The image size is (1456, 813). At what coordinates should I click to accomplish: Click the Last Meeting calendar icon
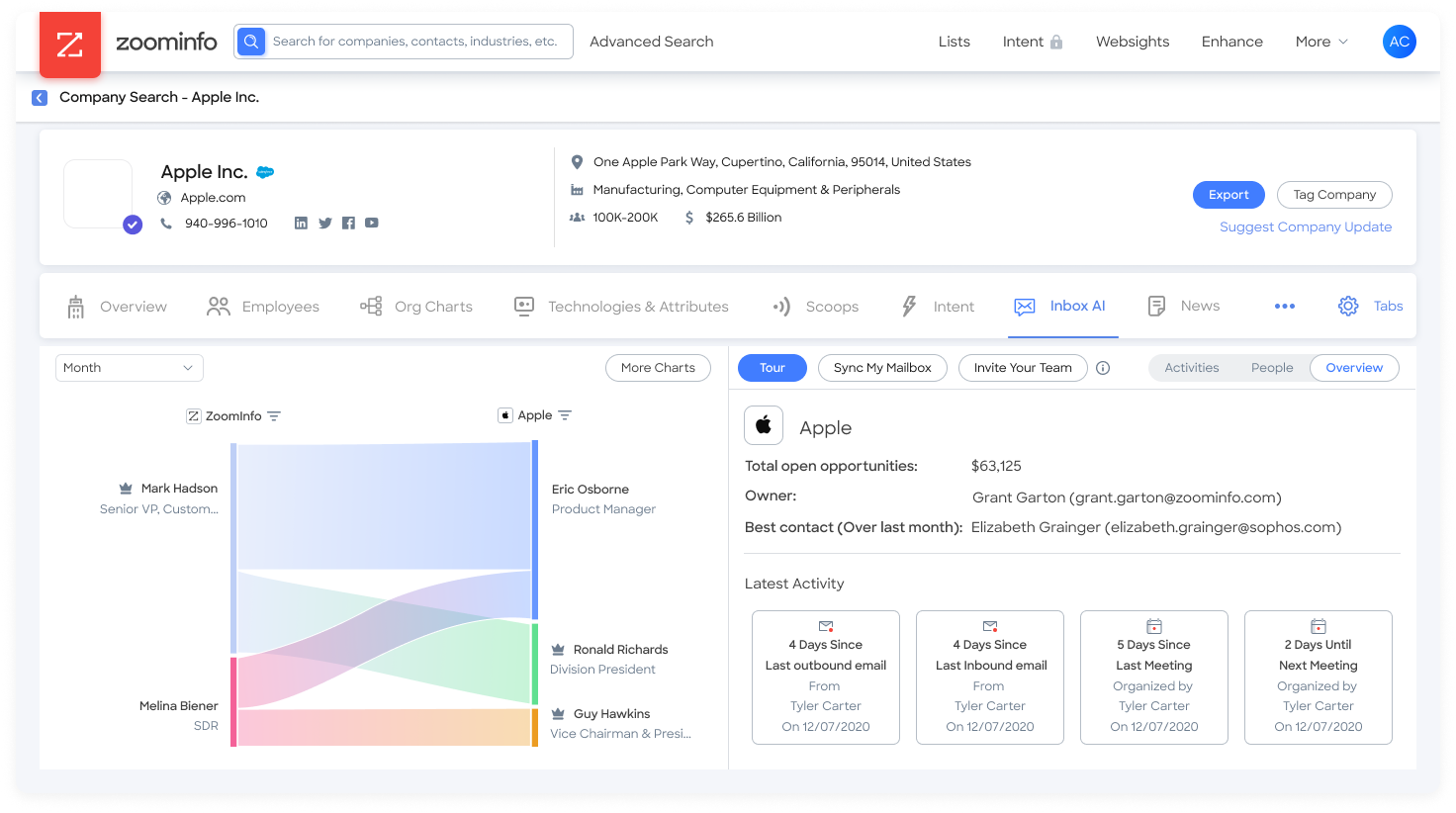point(1154,626)
